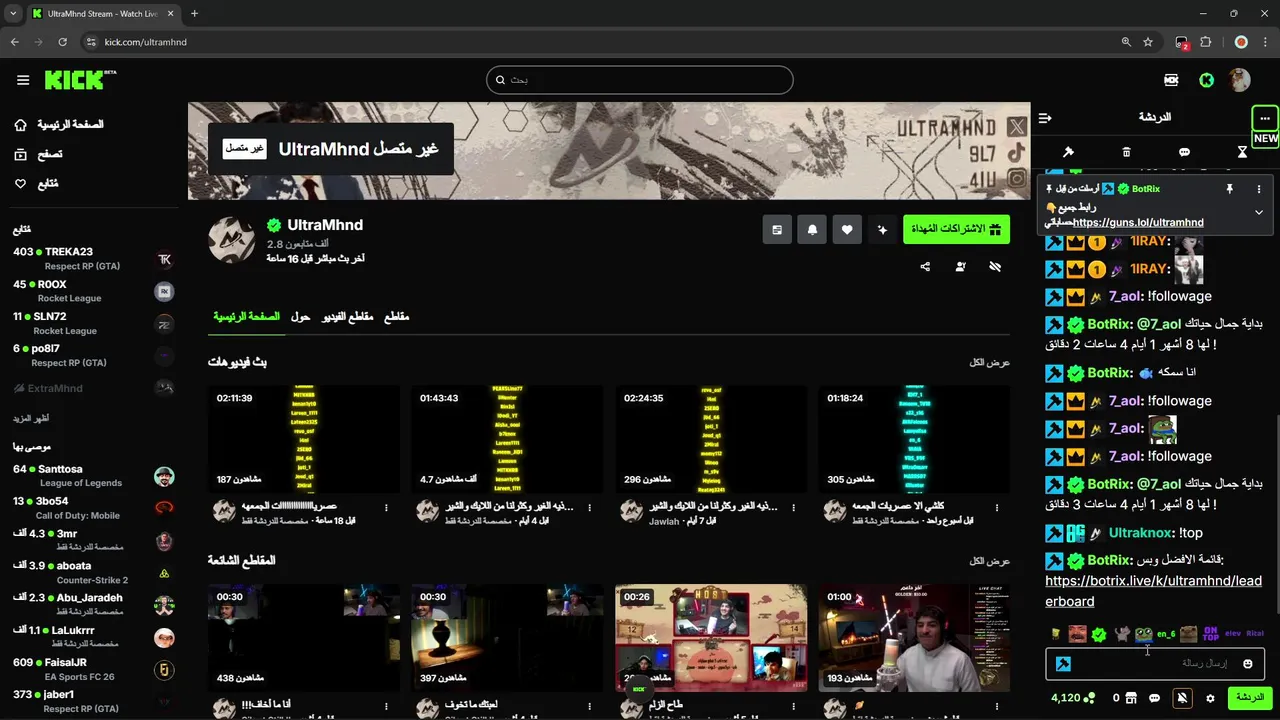Open the 01:18:24 video thumbnail
1280x720 pixels.
point(914,439)
